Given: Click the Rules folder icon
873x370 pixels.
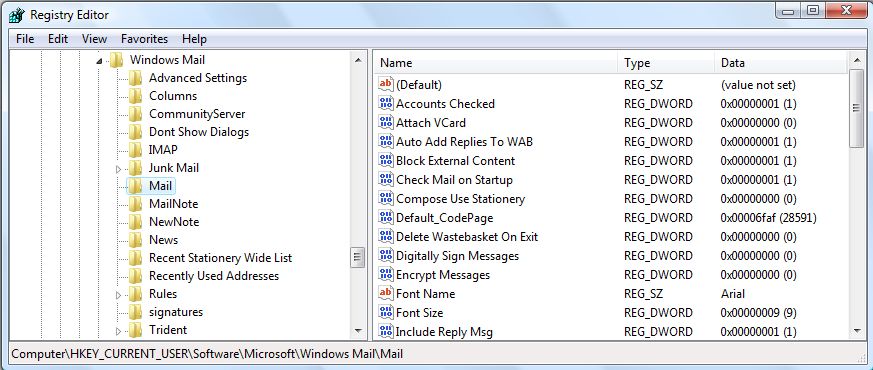Looking at the screenshot, I should (135, 294).
